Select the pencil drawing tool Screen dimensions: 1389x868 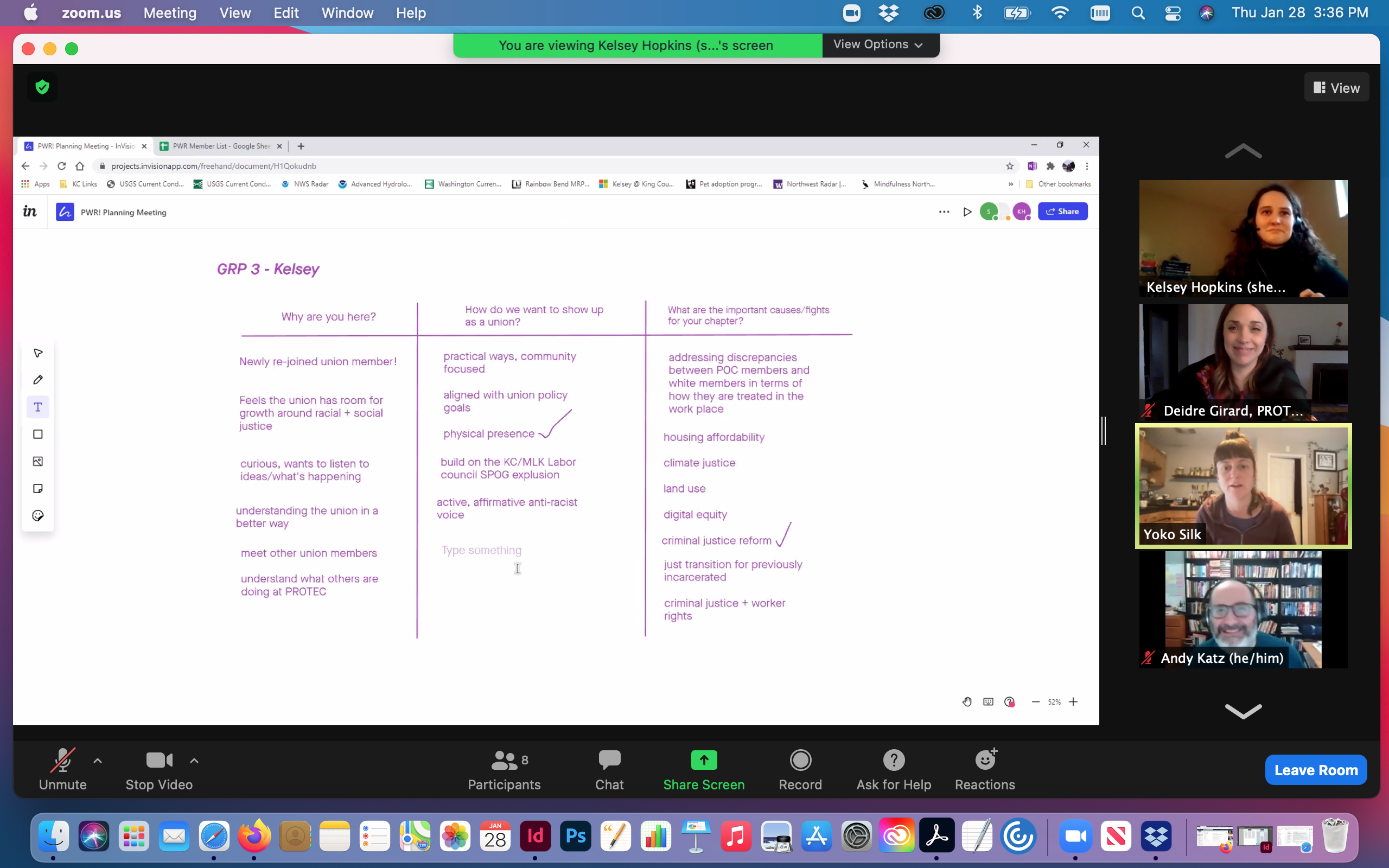click(38, 379)
